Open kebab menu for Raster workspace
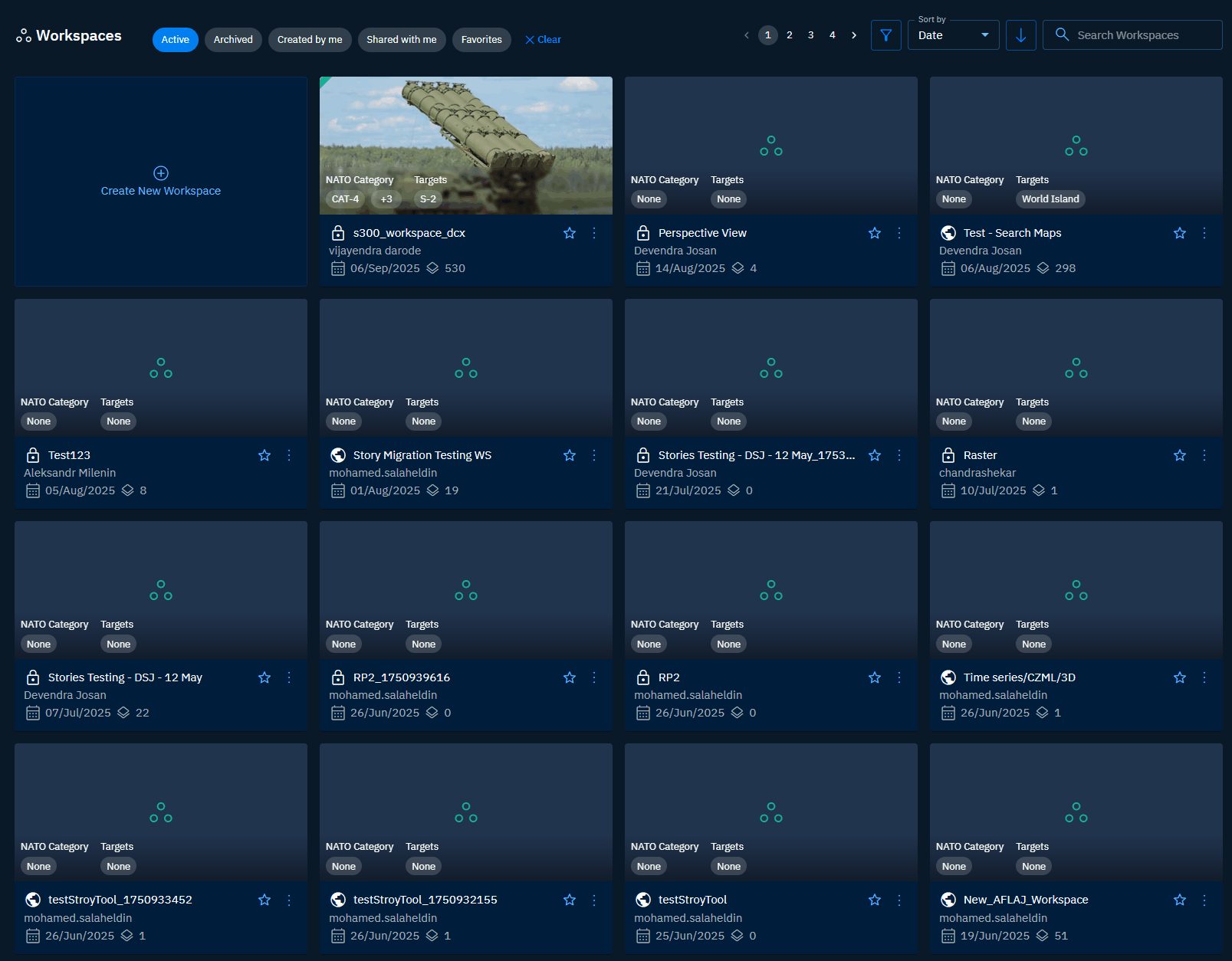1232x961 pixels. (1204, 455)
